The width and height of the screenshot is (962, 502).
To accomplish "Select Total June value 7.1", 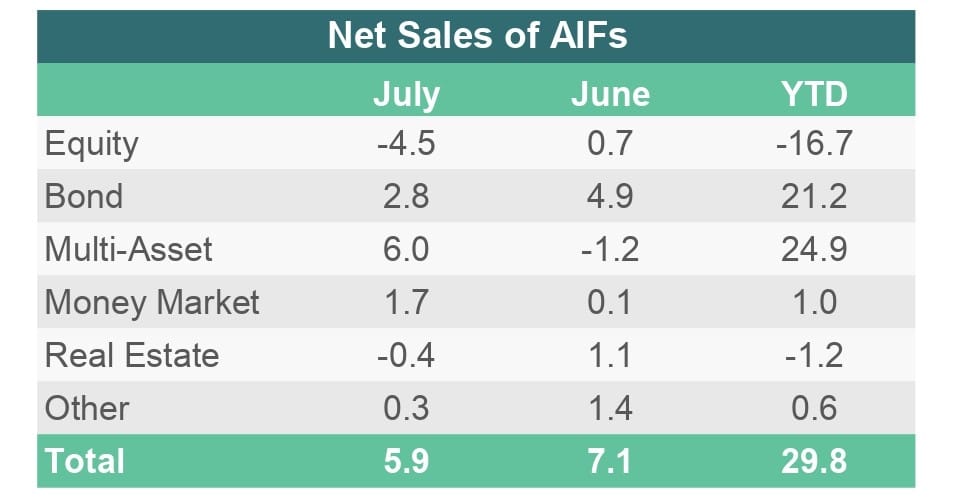I will pyautogui.click(x=610, y=461).
